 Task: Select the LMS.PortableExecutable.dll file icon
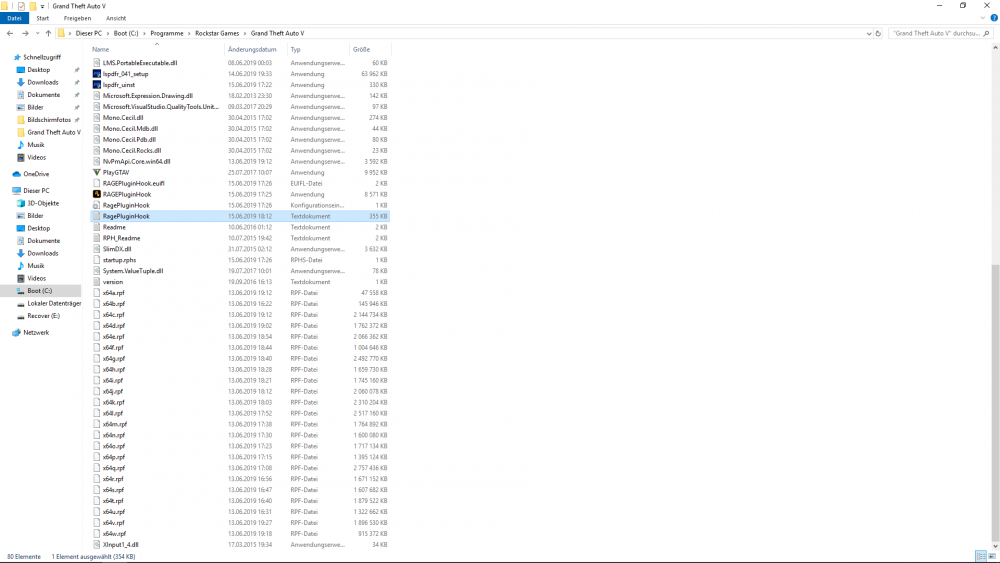(x=97, y=63)
